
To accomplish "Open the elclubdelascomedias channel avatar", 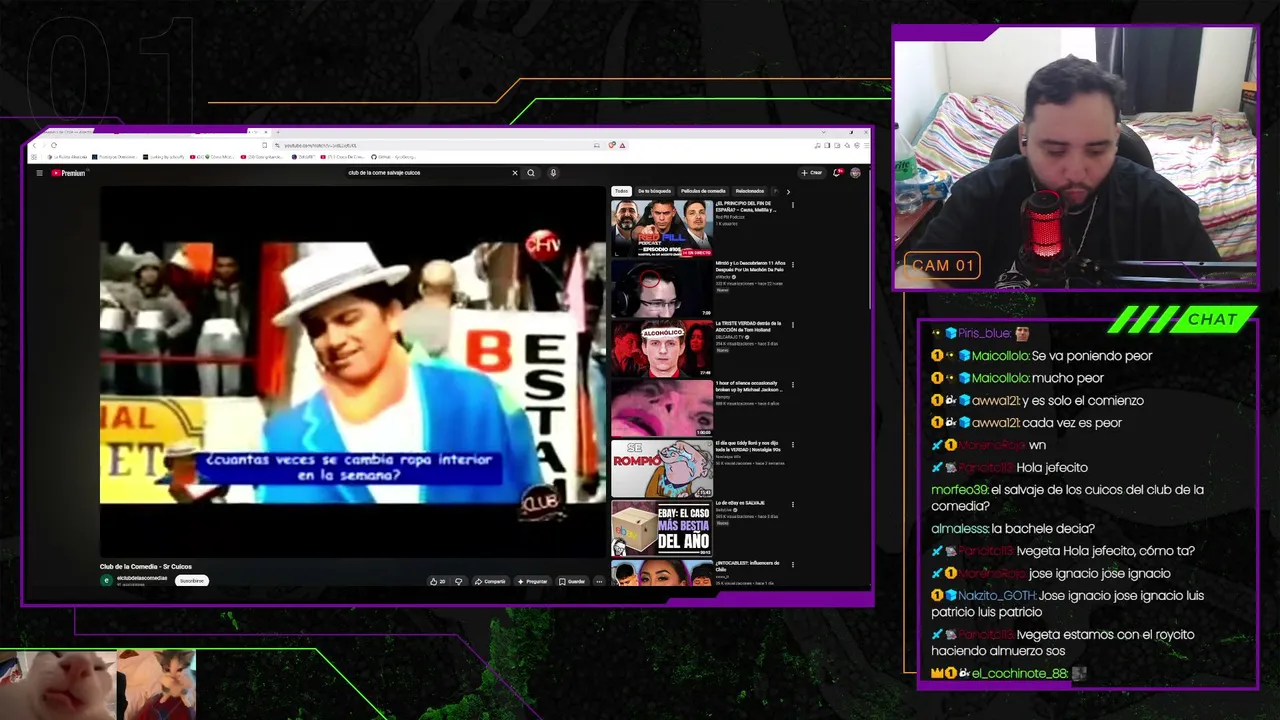I will (106, 581).
